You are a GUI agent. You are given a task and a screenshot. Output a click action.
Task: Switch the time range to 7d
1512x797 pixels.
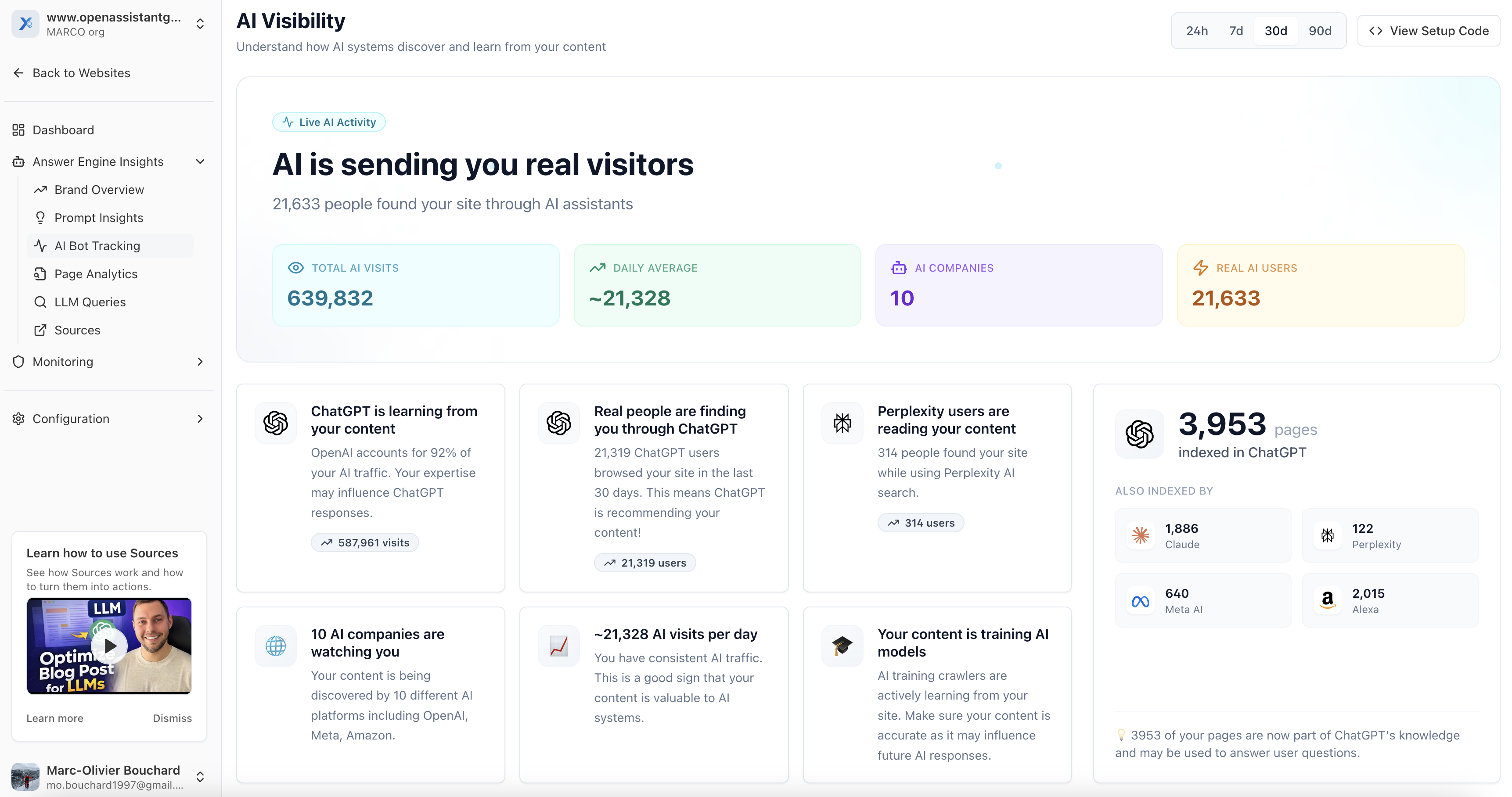click(x=1235, y=31)
